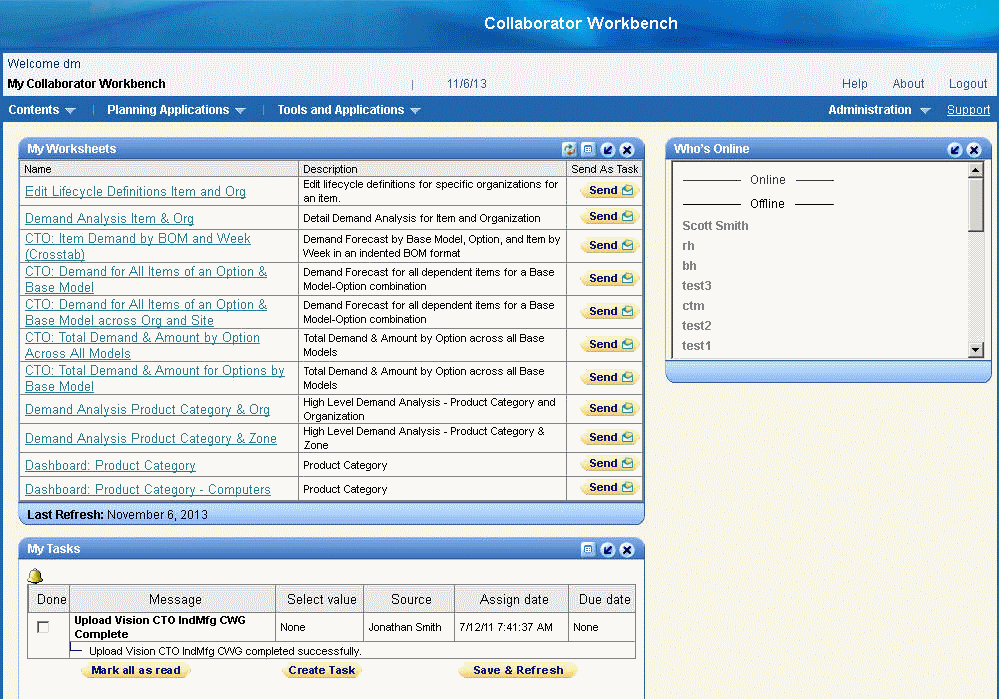Click Mark all as read button

tap(136, 670)
